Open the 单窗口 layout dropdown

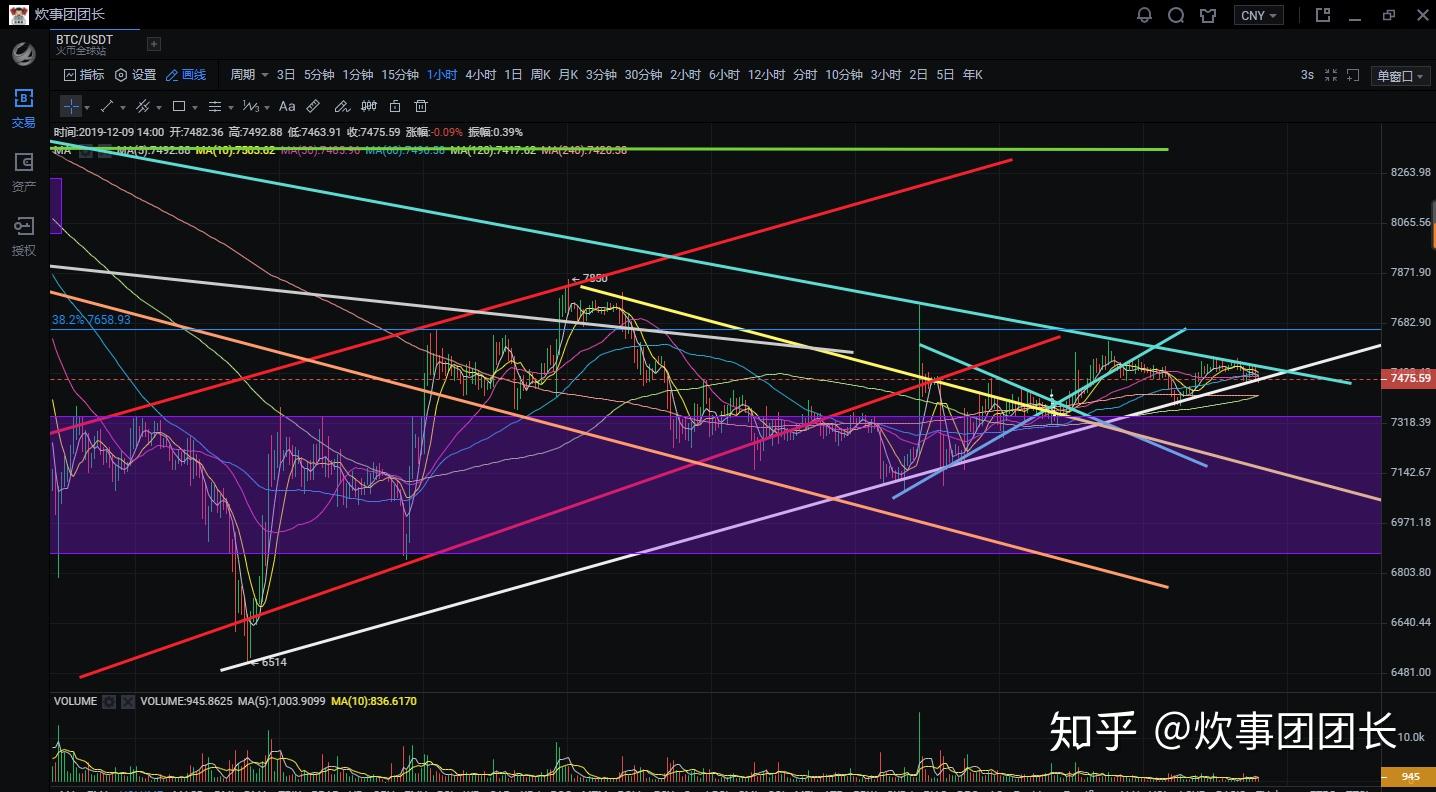(x=1400, y=76)
